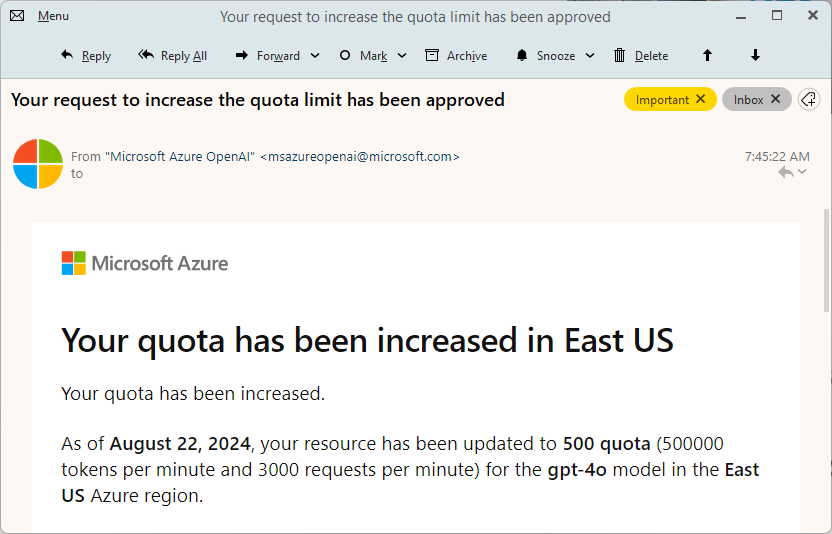Click the Reply arrow icon in toolbar
This screenshot has width=832, height=534.
tap(67, 56)
